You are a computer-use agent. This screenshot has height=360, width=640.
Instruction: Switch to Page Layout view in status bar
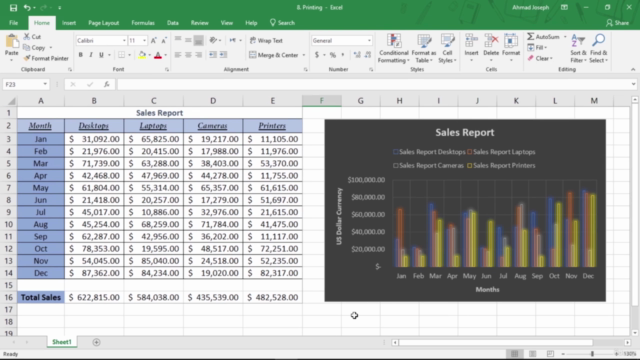point(533,353)
